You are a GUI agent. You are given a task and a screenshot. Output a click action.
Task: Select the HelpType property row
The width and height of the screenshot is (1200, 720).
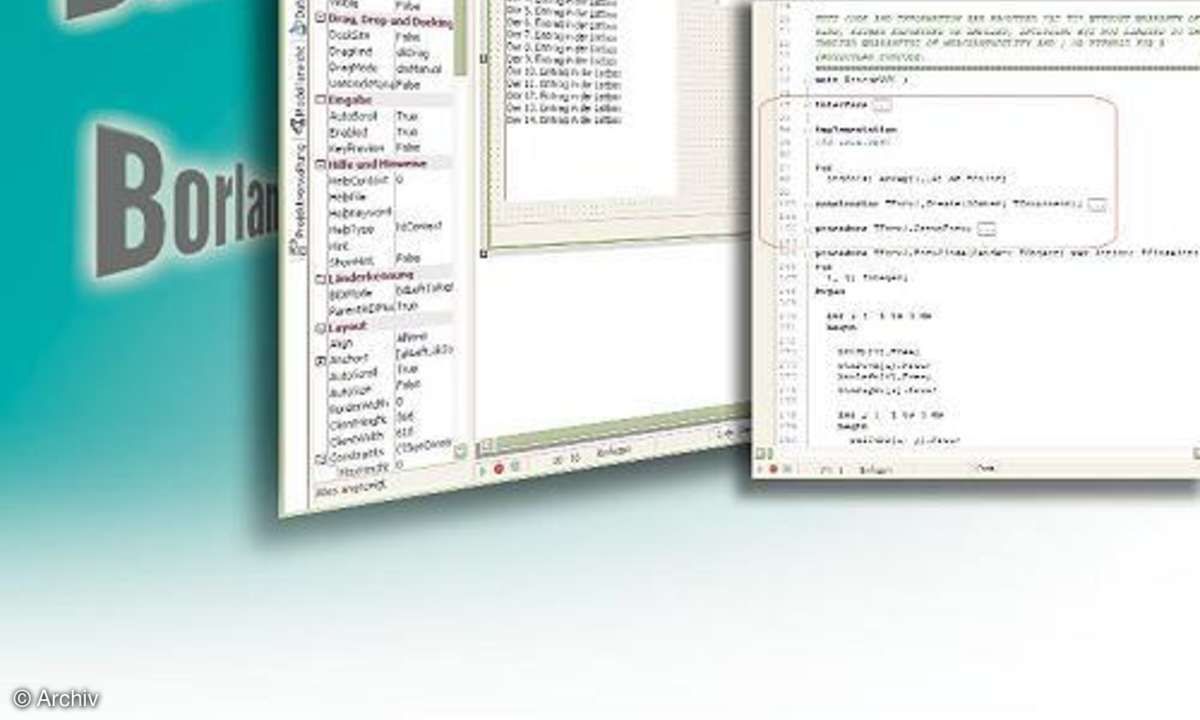388,228
